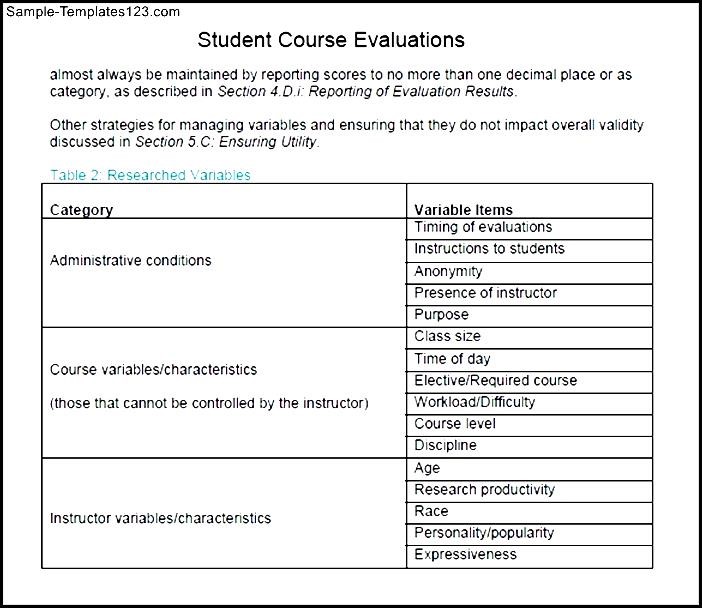Select the Timing of evaluations cell

coord(483,228)
